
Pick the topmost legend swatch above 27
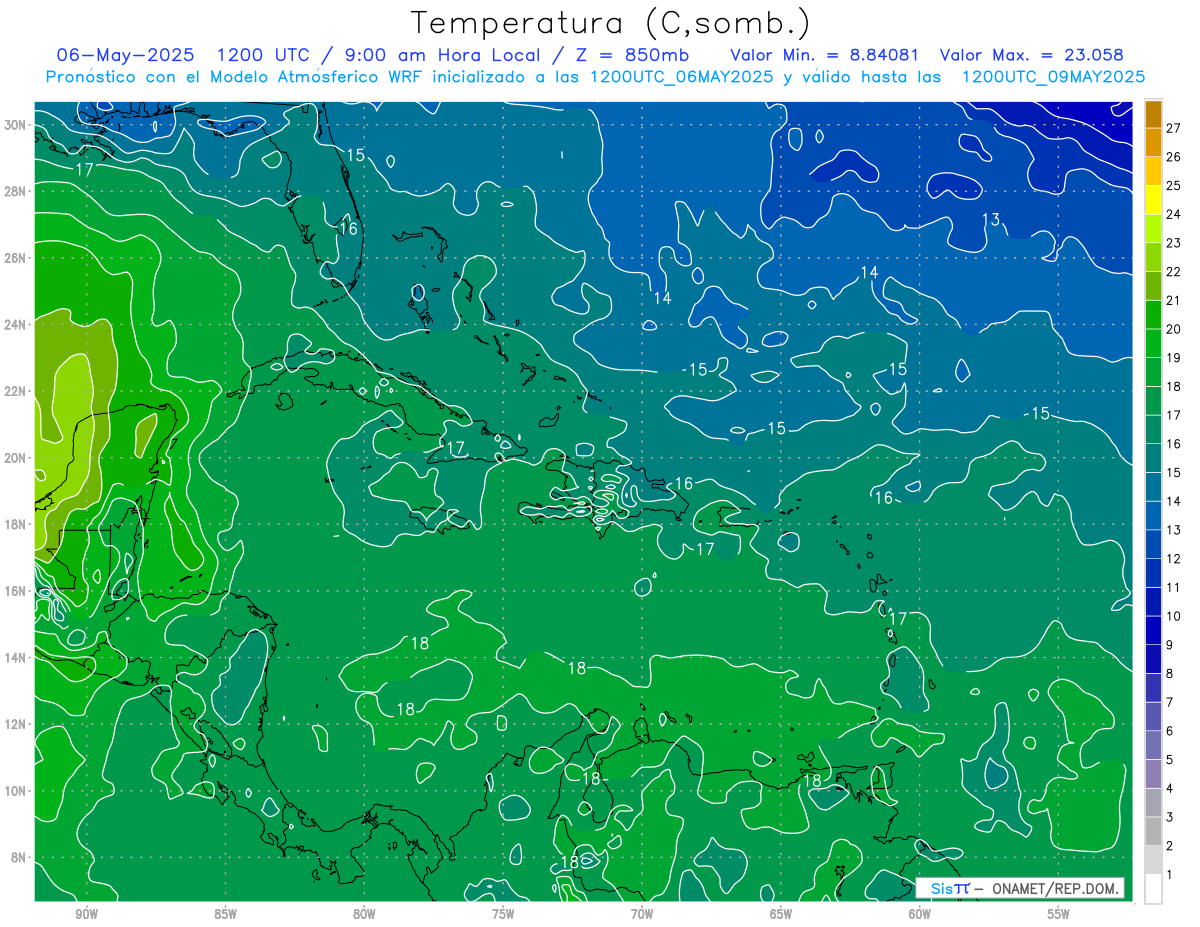pyautogui.click(x=1153, y=114)
